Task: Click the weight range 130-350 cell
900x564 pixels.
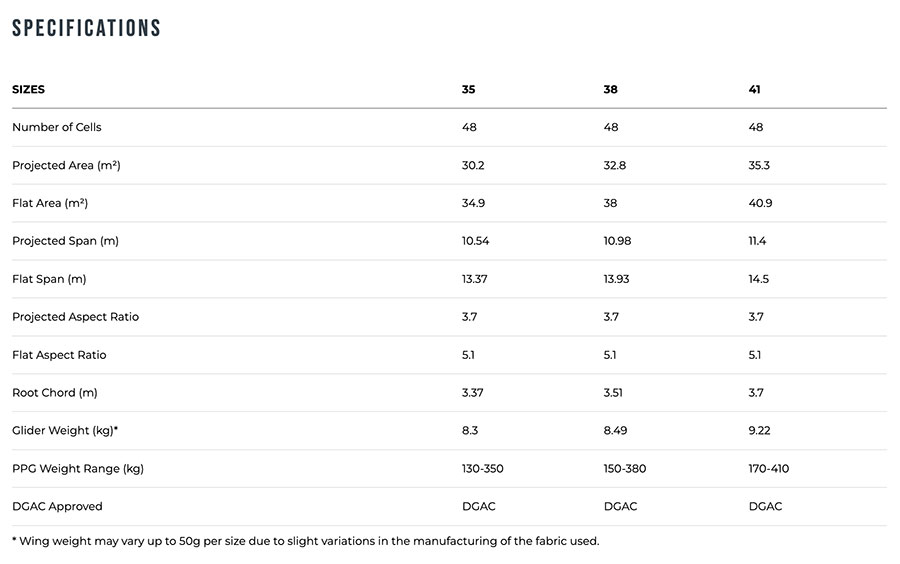Action: tap(483, 469)
